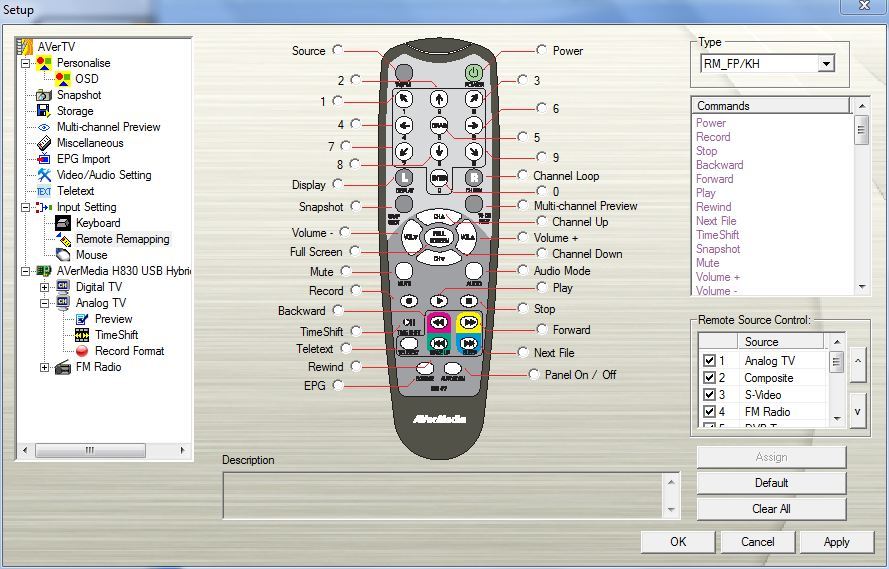Click the Clear All button
The width and height of the screenshot is (889, 569).
[x=771, y=509]
